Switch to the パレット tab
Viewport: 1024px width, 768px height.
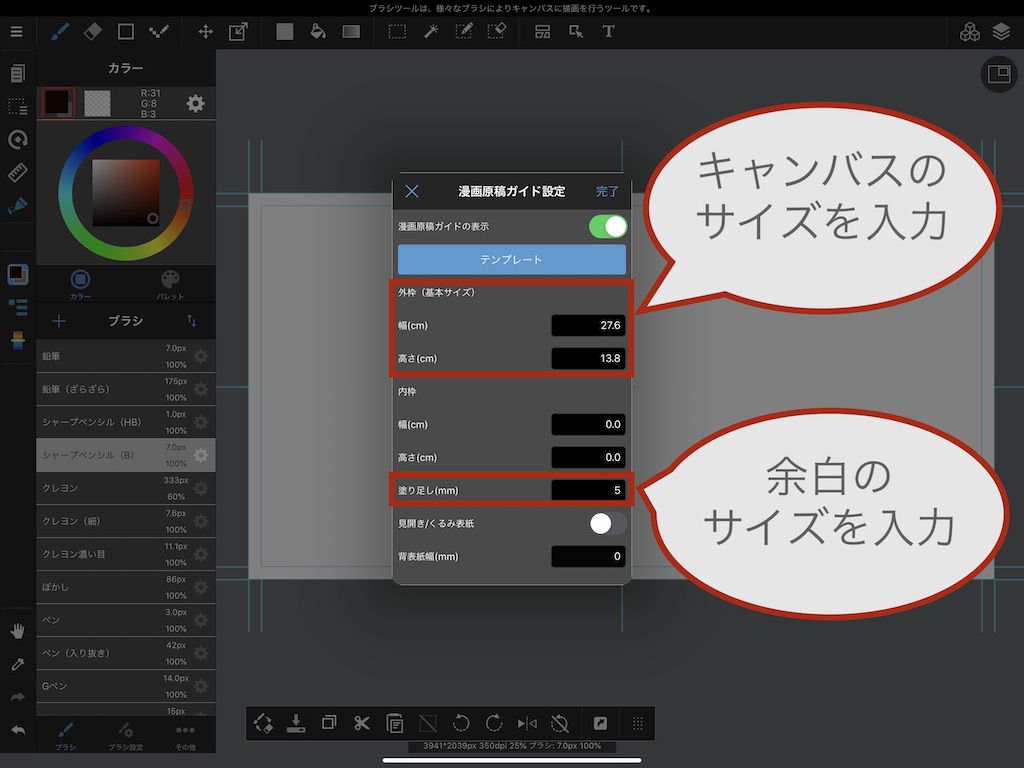click(x=170, y=283)
